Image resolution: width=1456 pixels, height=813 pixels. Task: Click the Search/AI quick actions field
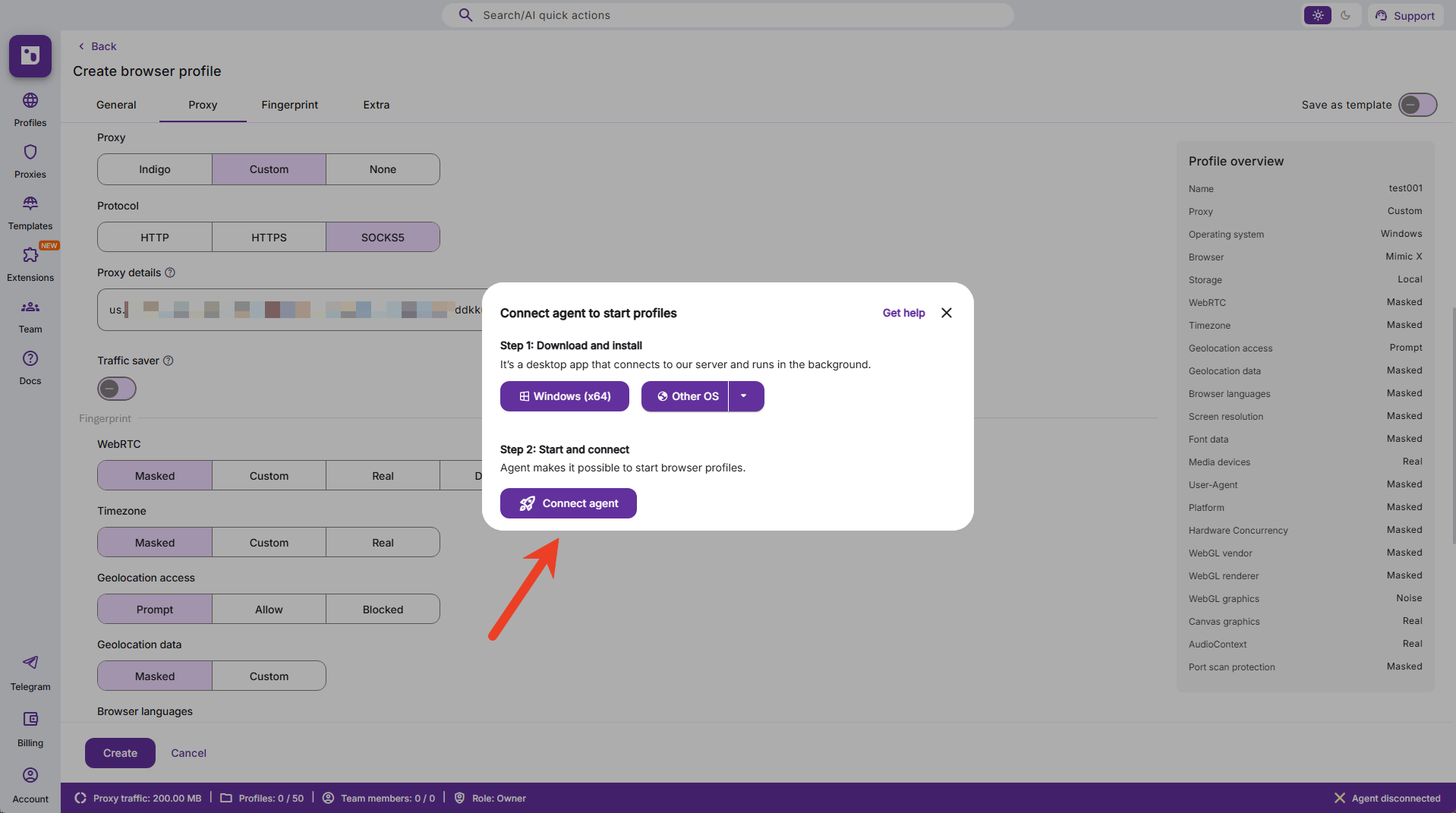point(727,15)
